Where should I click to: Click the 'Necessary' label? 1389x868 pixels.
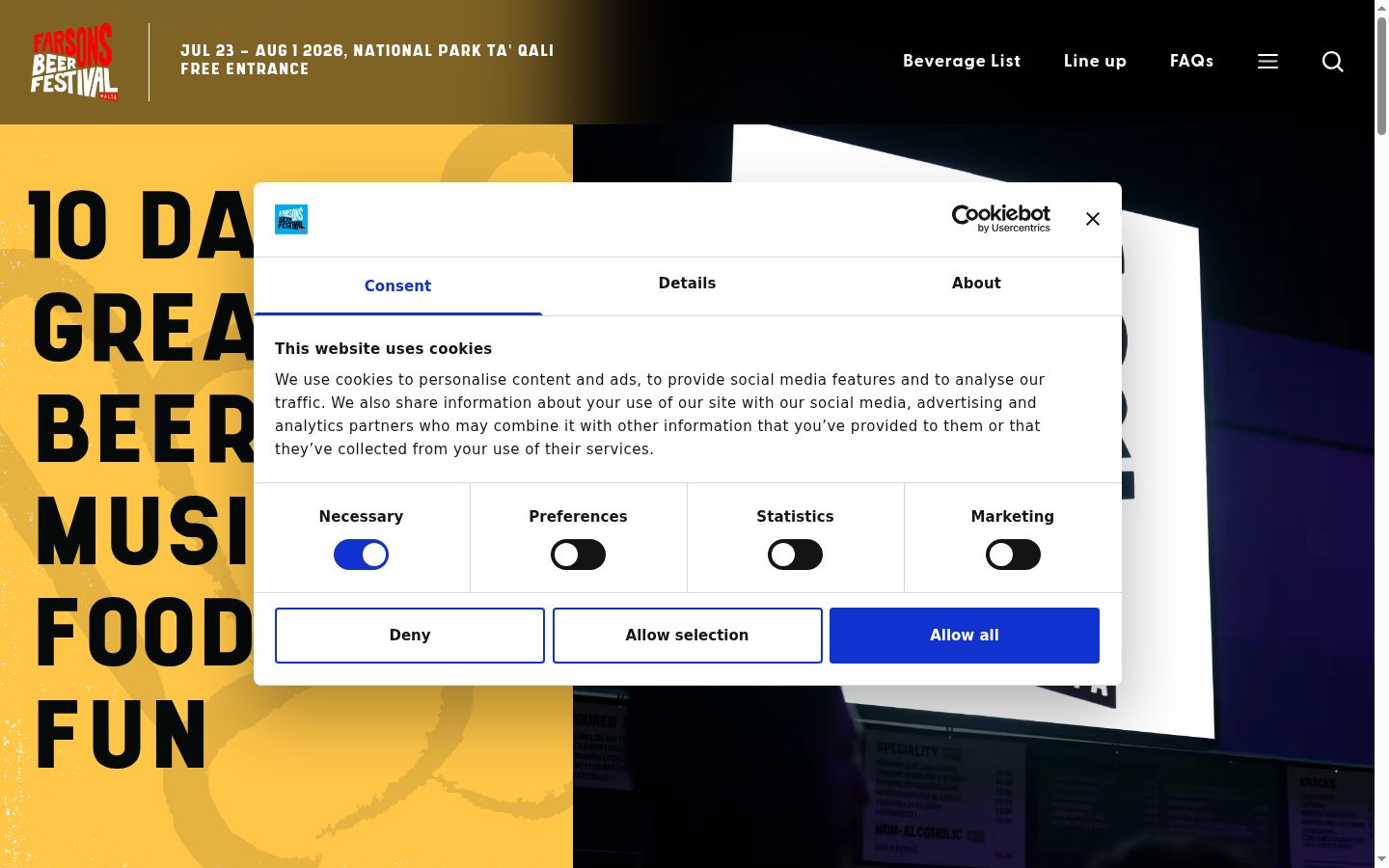(361, 517)
